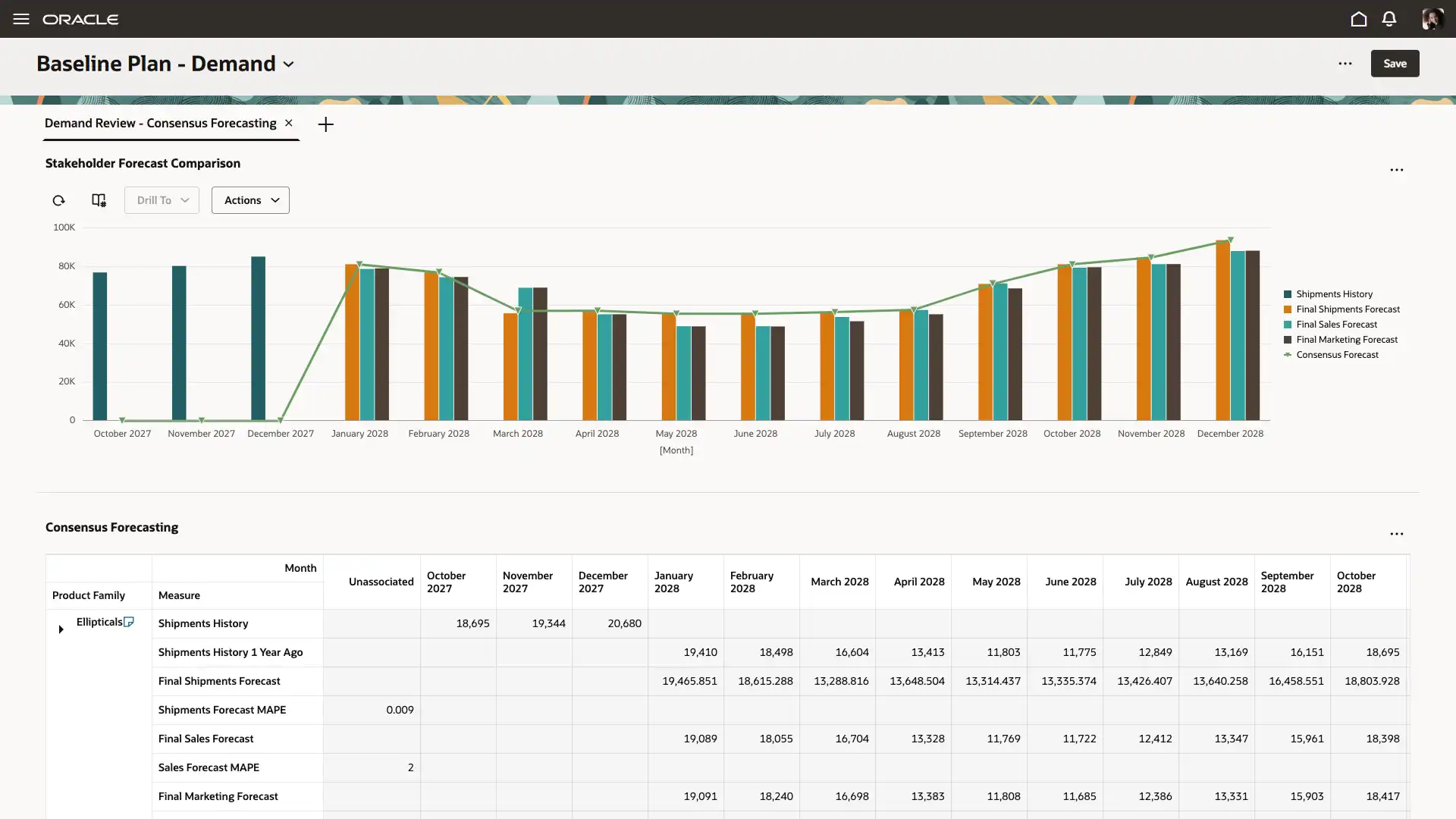Open the hamburger navigation menu
This screenshot has height=819, width=1456.
pos(21,19)
